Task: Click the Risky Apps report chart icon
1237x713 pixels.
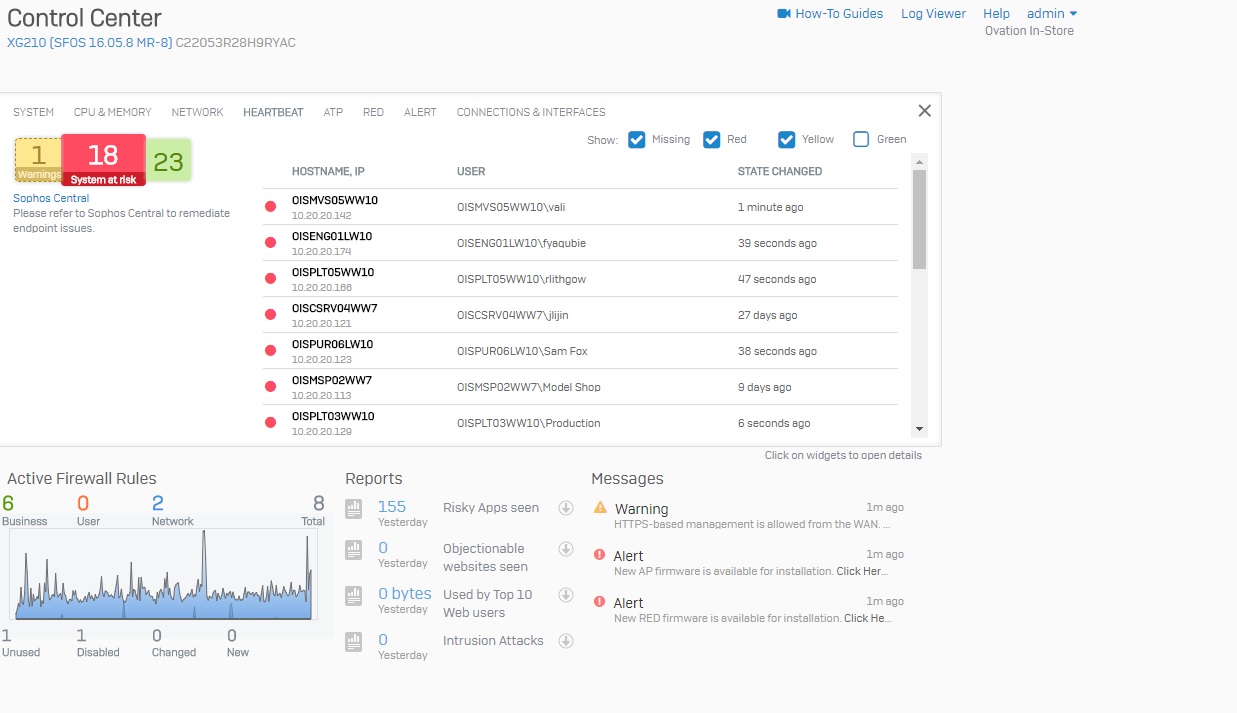Action: [353, 508]
